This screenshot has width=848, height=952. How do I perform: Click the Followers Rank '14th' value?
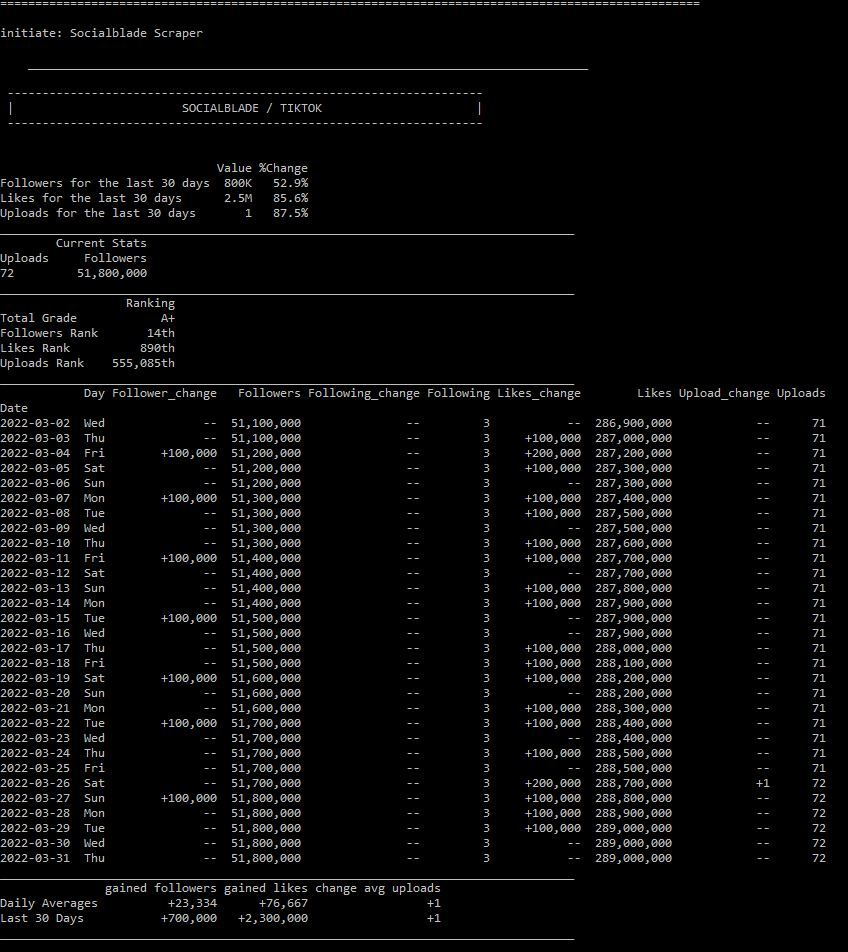[x=161, y=333]
